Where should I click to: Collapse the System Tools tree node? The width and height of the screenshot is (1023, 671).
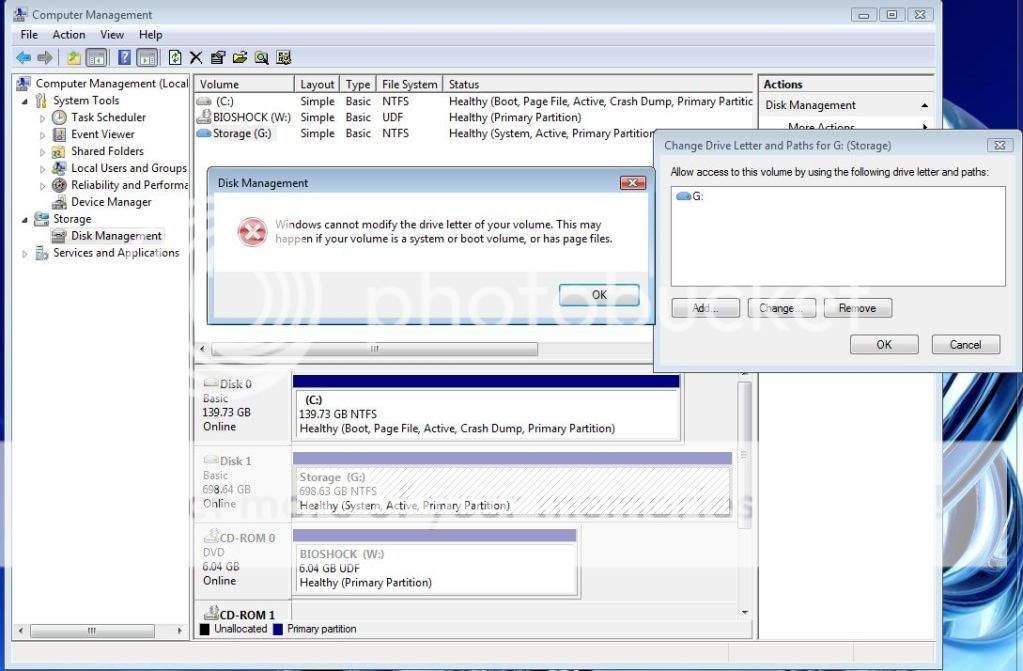26,101
